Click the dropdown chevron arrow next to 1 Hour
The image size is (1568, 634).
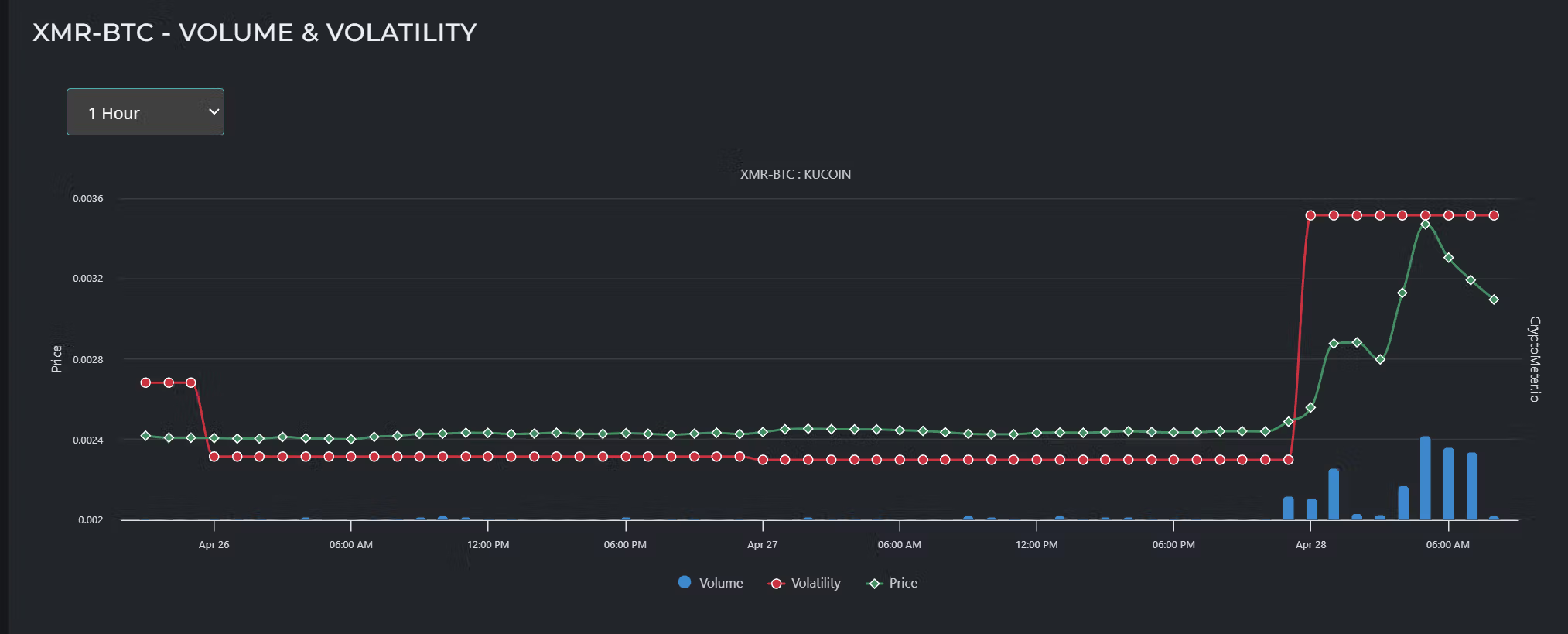point(214,112)
